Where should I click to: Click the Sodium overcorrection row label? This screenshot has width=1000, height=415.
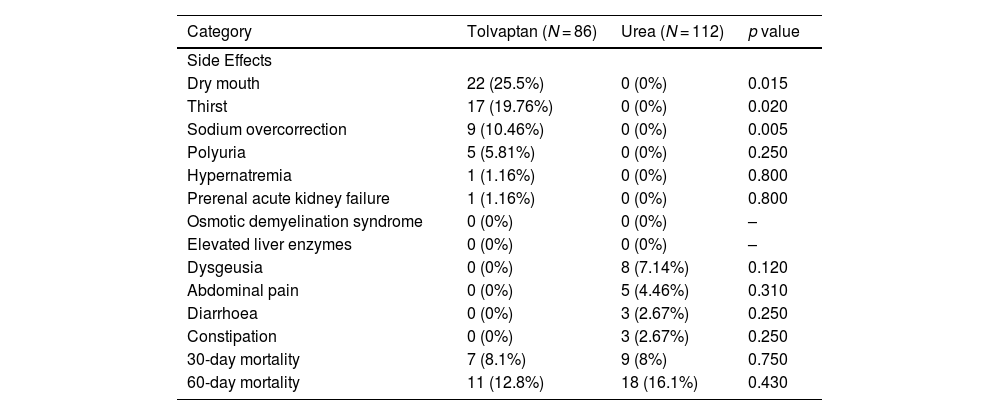[x=267, y=129]
